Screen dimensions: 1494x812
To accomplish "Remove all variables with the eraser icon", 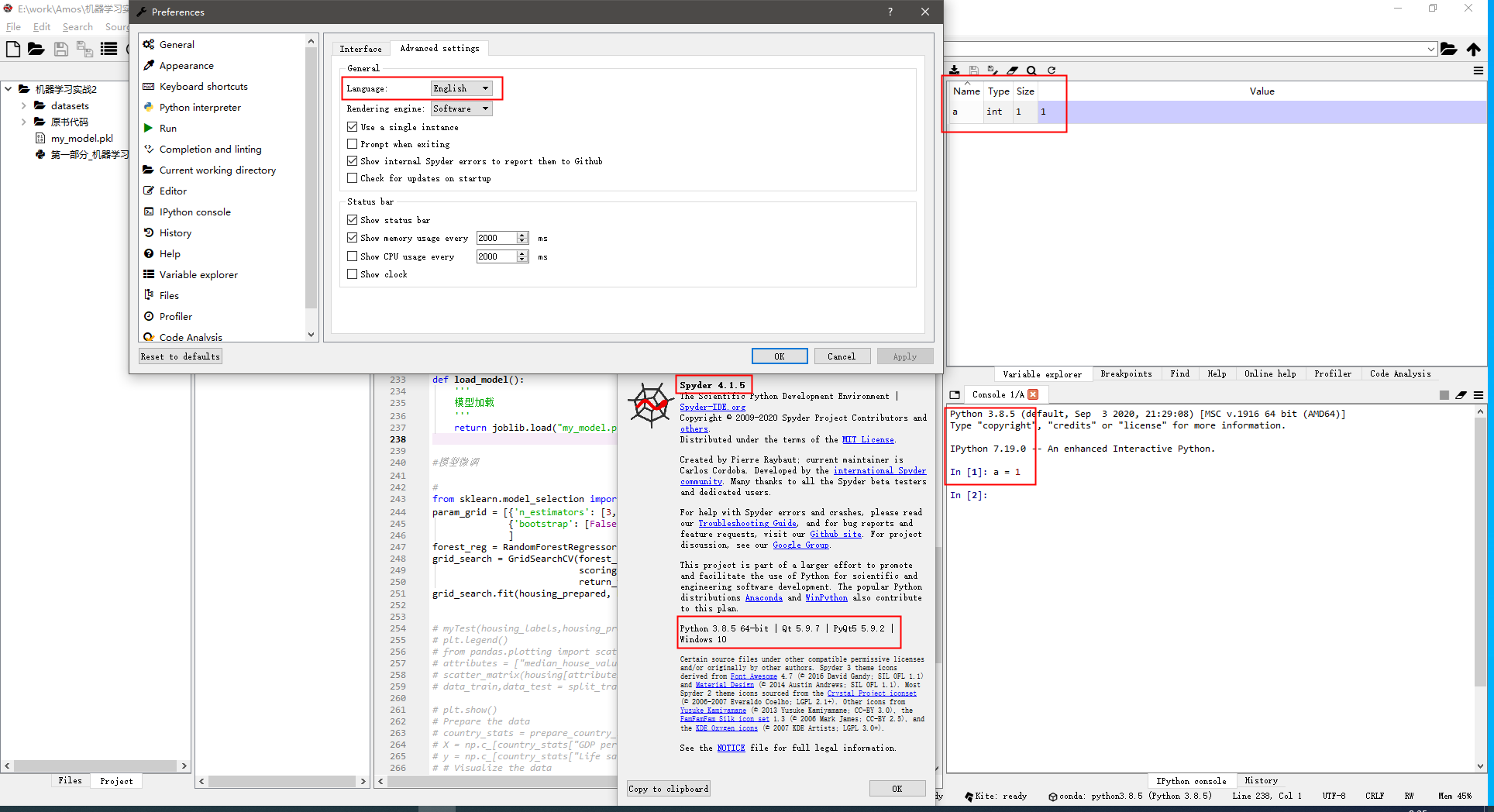I will (x=1012, y=70).
